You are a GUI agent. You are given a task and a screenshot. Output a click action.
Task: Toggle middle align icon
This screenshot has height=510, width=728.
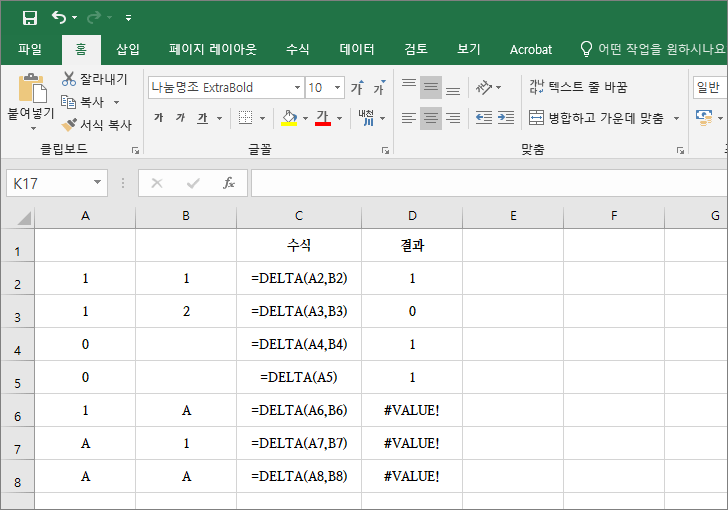click(x=431, y=87)
